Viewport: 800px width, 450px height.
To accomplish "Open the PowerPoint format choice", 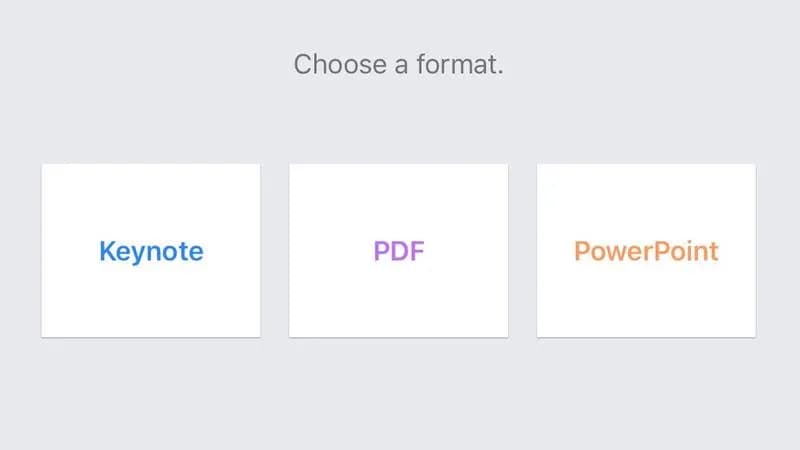I will coord(646,250).
